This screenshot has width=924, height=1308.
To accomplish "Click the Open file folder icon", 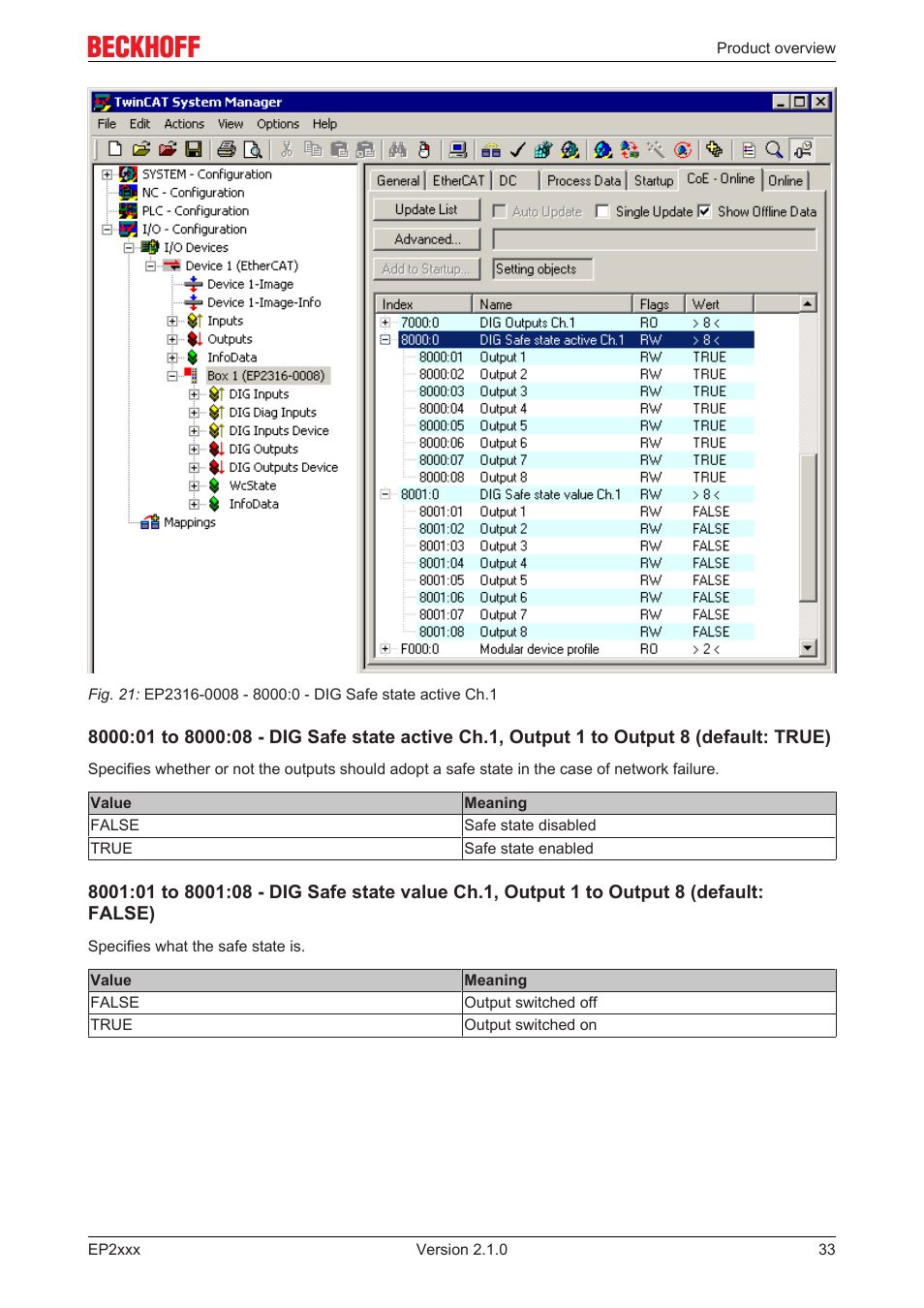I will (x=141, y=149).
